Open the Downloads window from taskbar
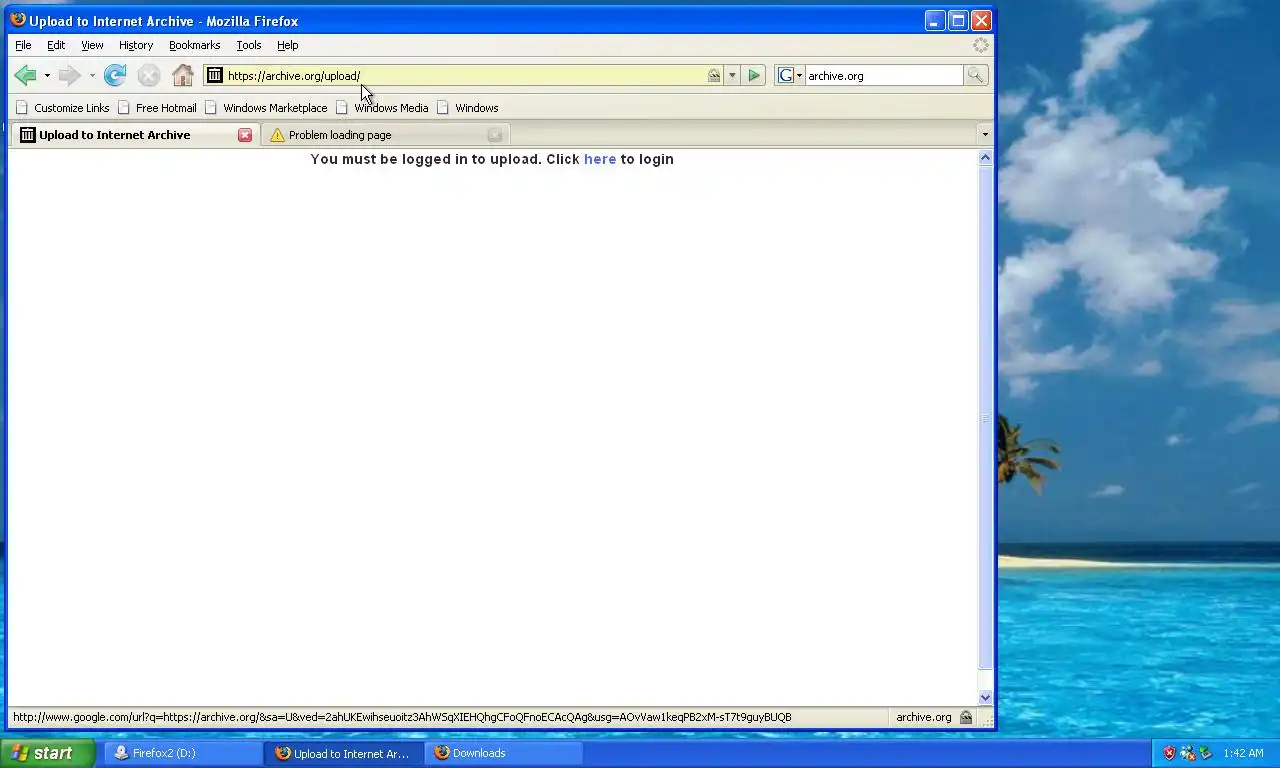This screenshot has width=1280, height=768. point(504,753)
